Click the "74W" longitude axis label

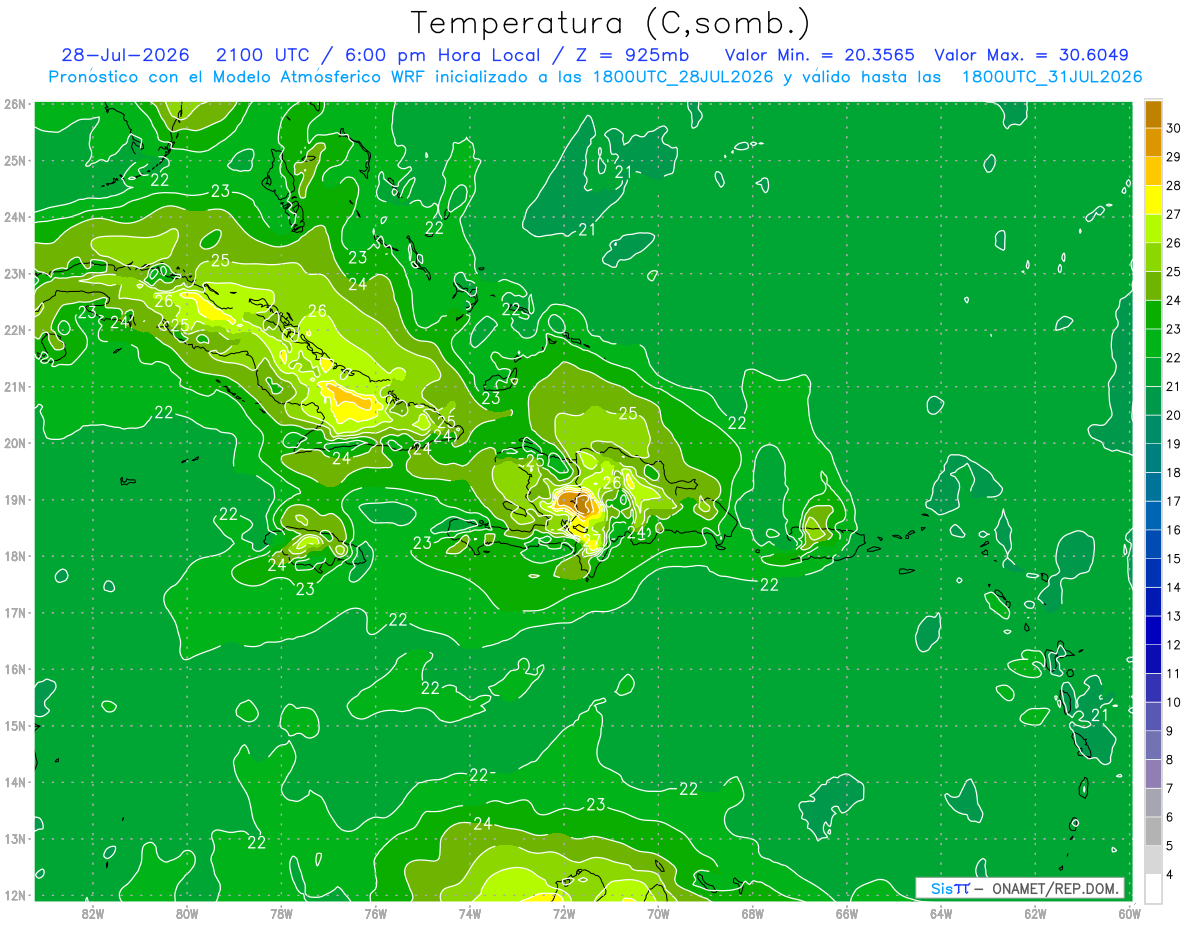coord(470,913)
